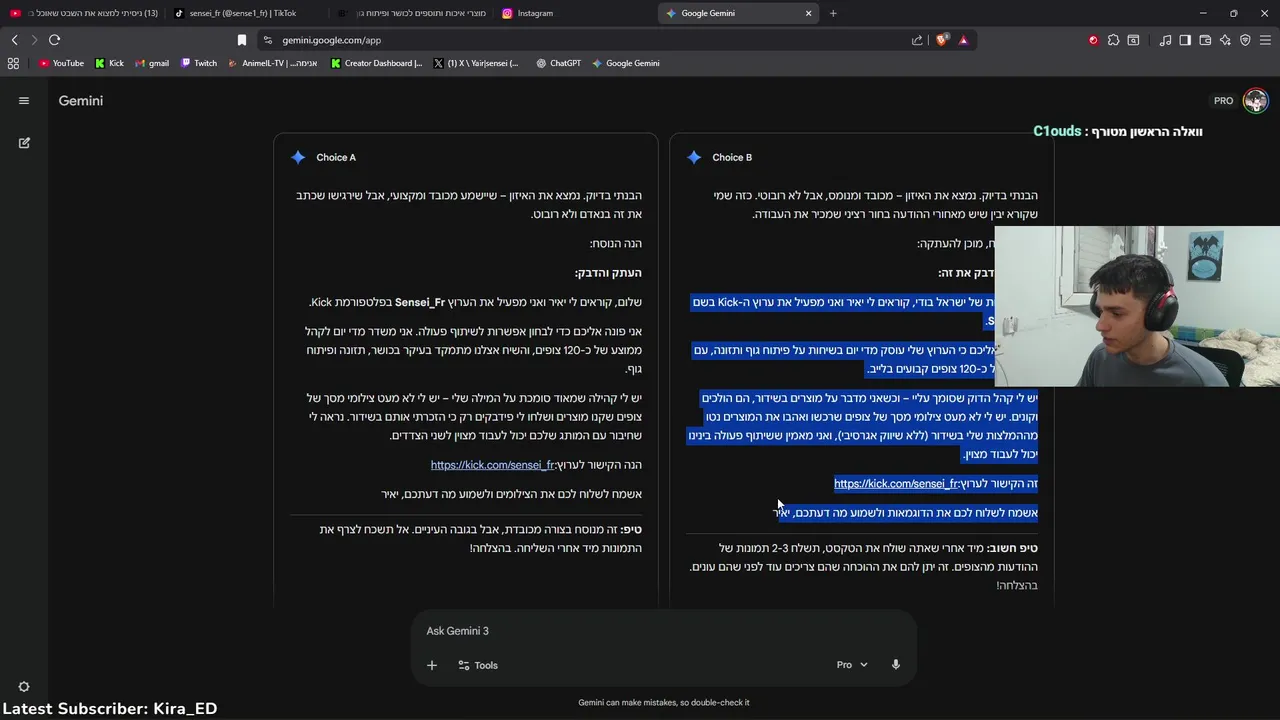Open the gmail bookmark
The image size is (1280, 720).
(x=152, y=63)
